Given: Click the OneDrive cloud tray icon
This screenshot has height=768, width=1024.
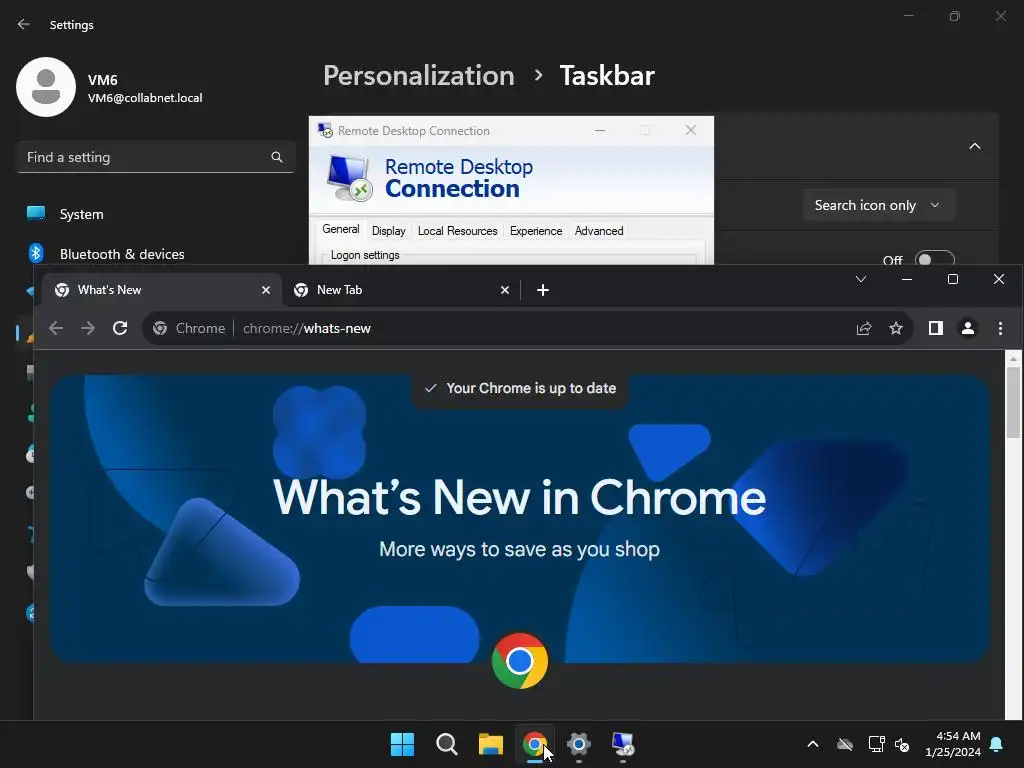Looking at the screenshot, I should 845,744.
